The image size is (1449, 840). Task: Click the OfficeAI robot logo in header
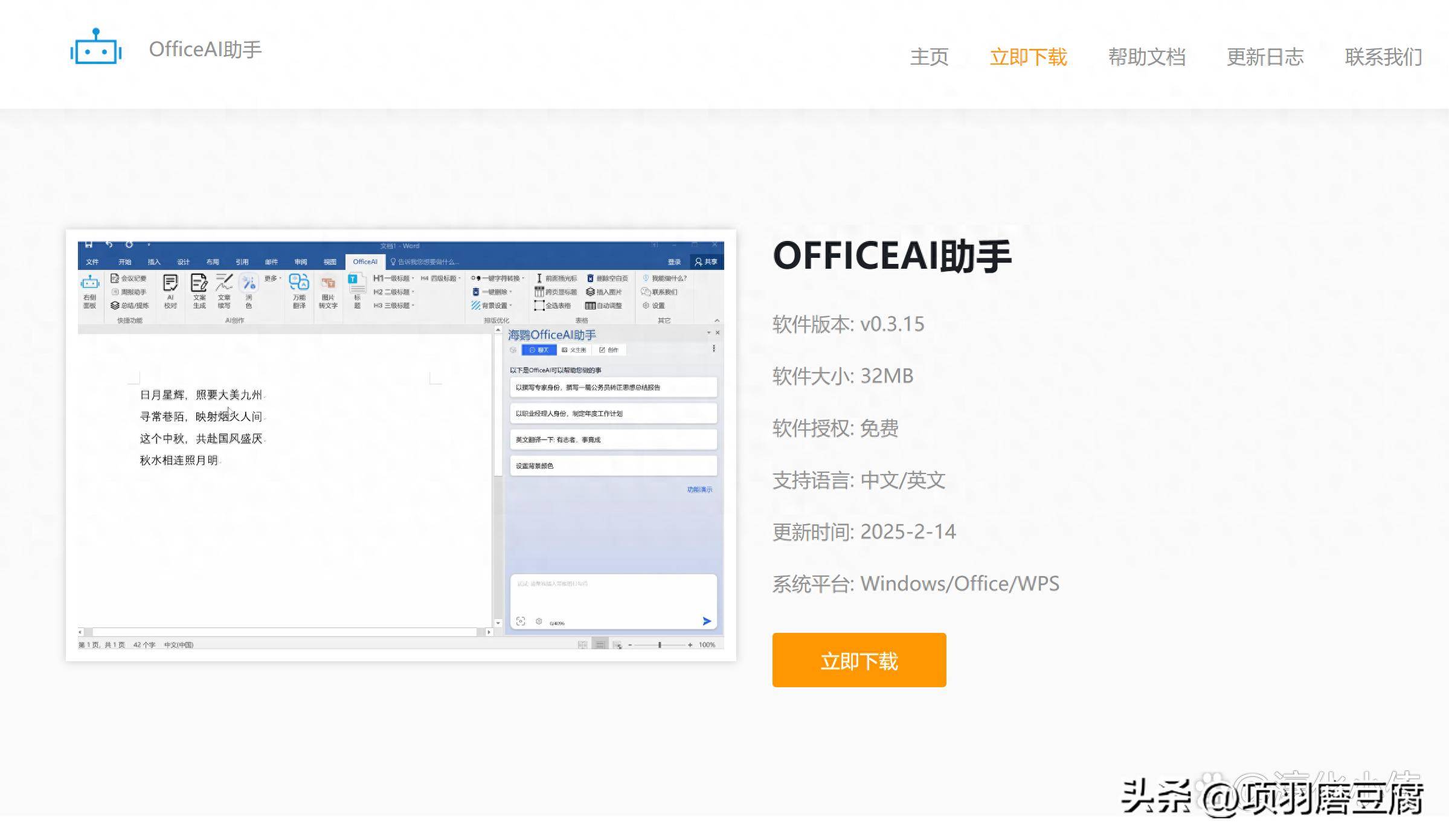tap(96, 46)
